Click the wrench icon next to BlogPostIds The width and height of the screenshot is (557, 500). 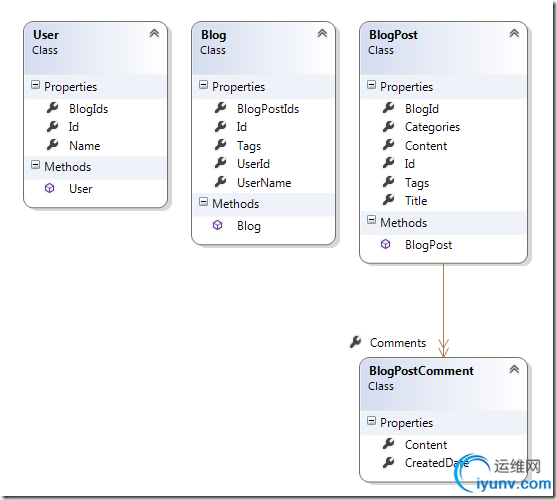(221, 108)
